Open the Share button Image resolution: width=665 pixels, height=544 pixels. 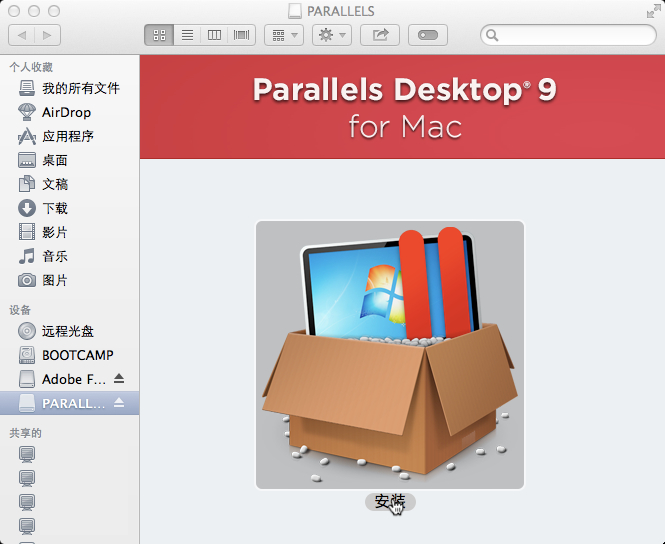click(x=380, y=35)
